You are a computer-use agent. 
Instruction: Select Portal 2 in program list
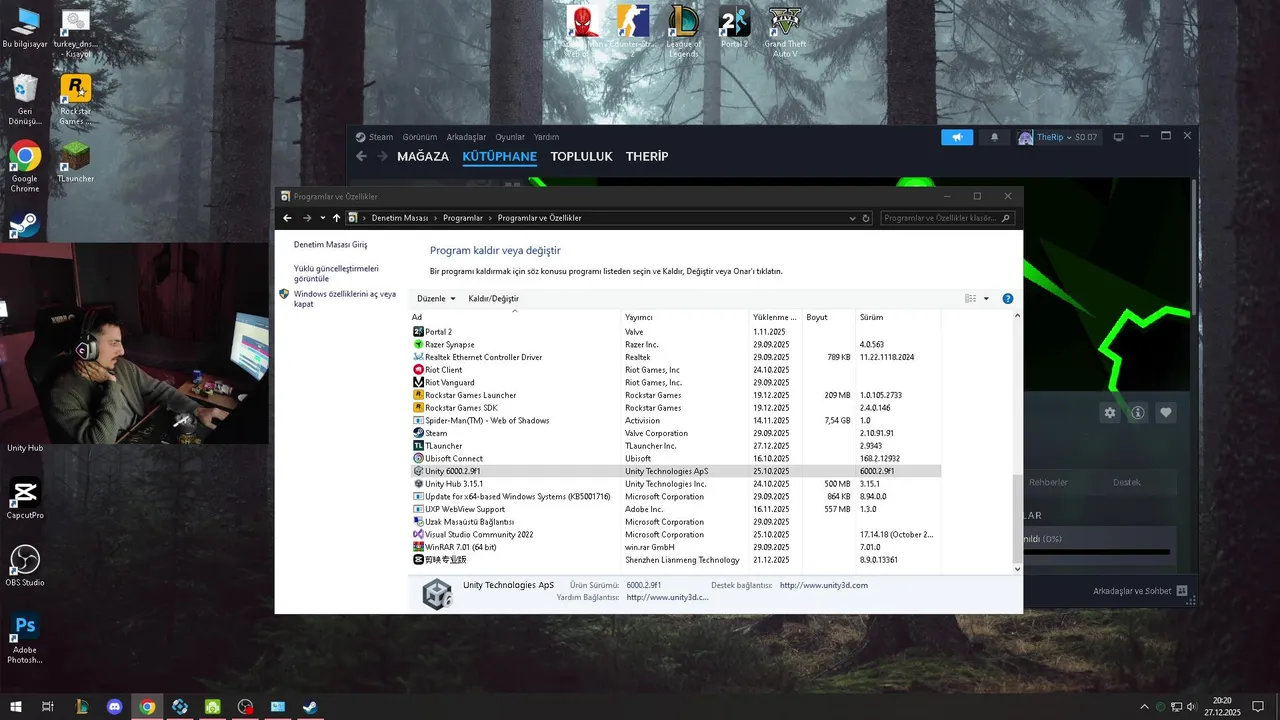tap(675, 332)
